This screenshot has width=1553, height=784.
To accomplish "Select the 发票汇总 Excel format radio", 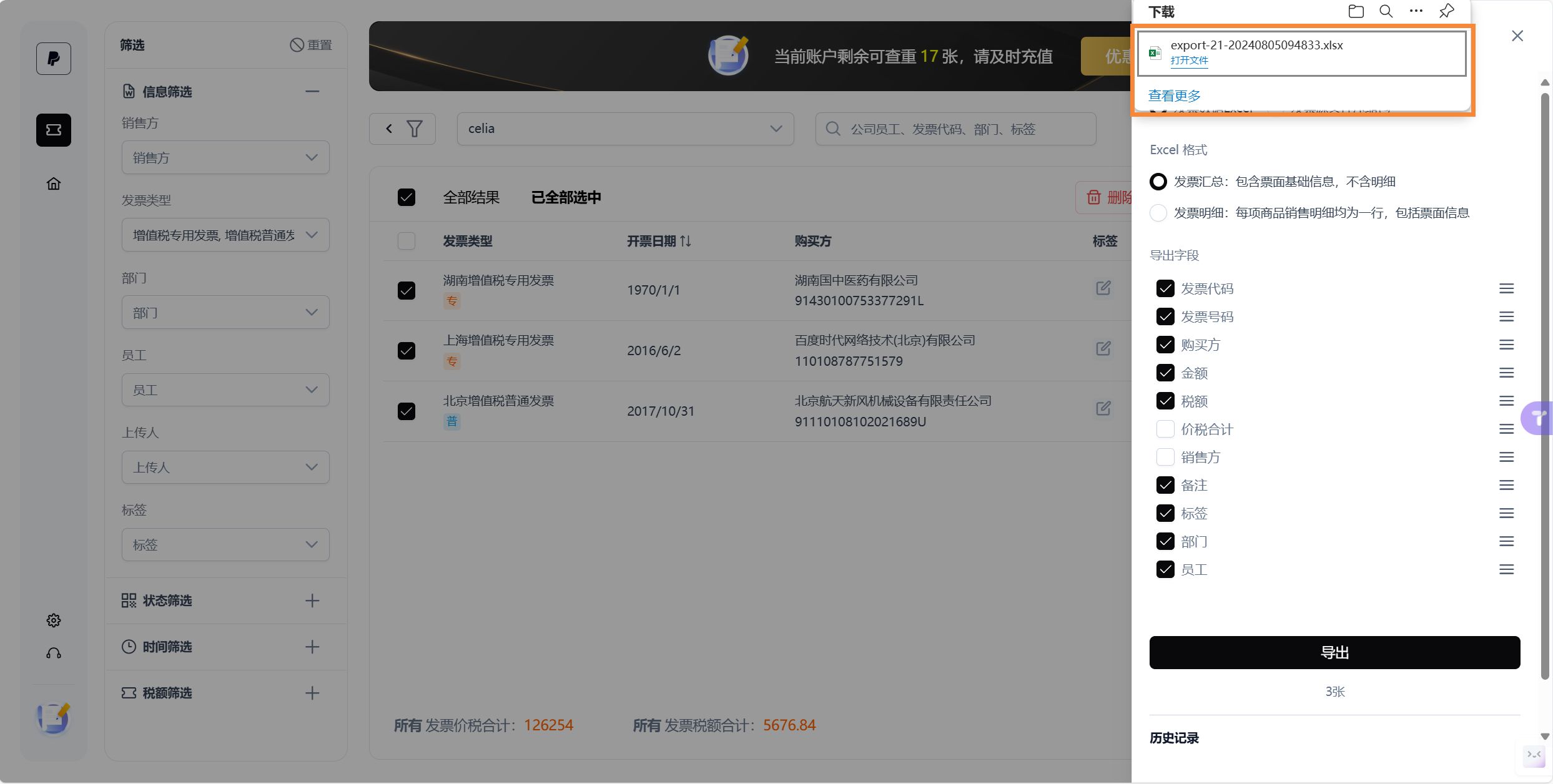I will pos(1158,182).
